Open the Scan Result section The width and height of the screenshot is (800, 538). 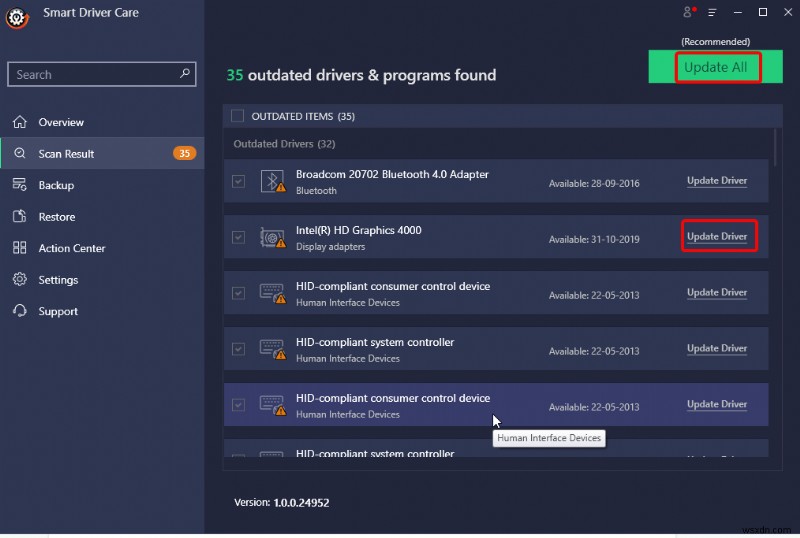(102, 153)
